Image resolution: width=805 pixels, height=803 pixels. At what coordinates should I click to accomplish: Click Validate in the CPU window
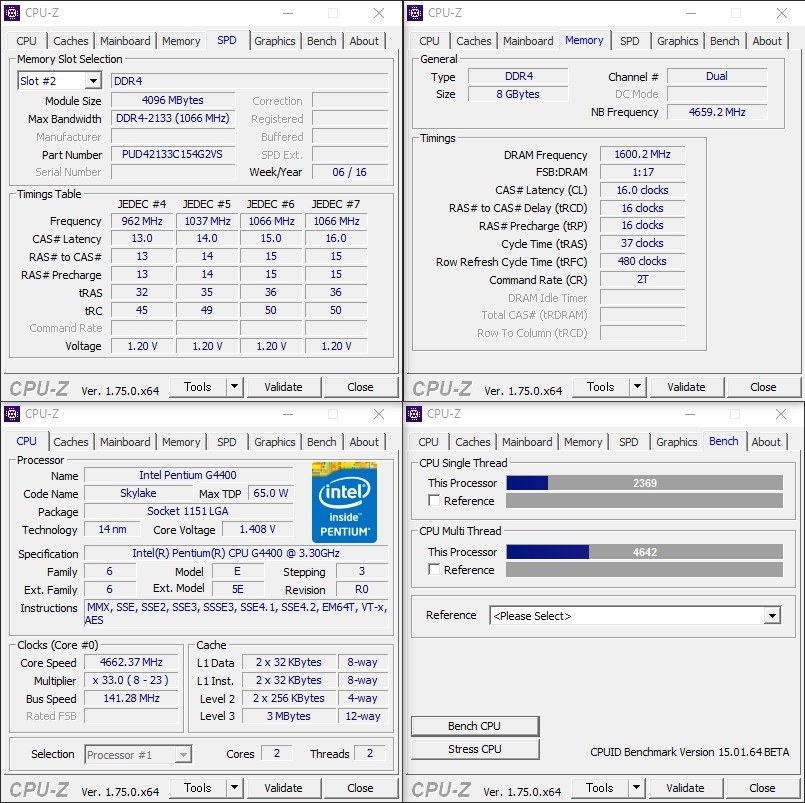(283, 788)
